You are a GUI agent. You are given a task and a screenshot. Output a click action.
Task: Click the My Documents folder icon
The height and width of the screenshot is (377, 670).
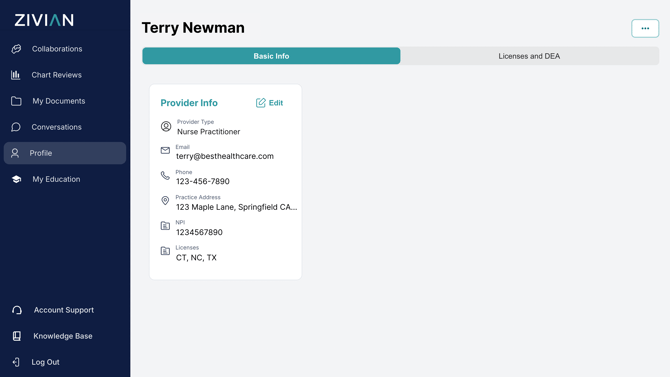click(x=16, y=101)
